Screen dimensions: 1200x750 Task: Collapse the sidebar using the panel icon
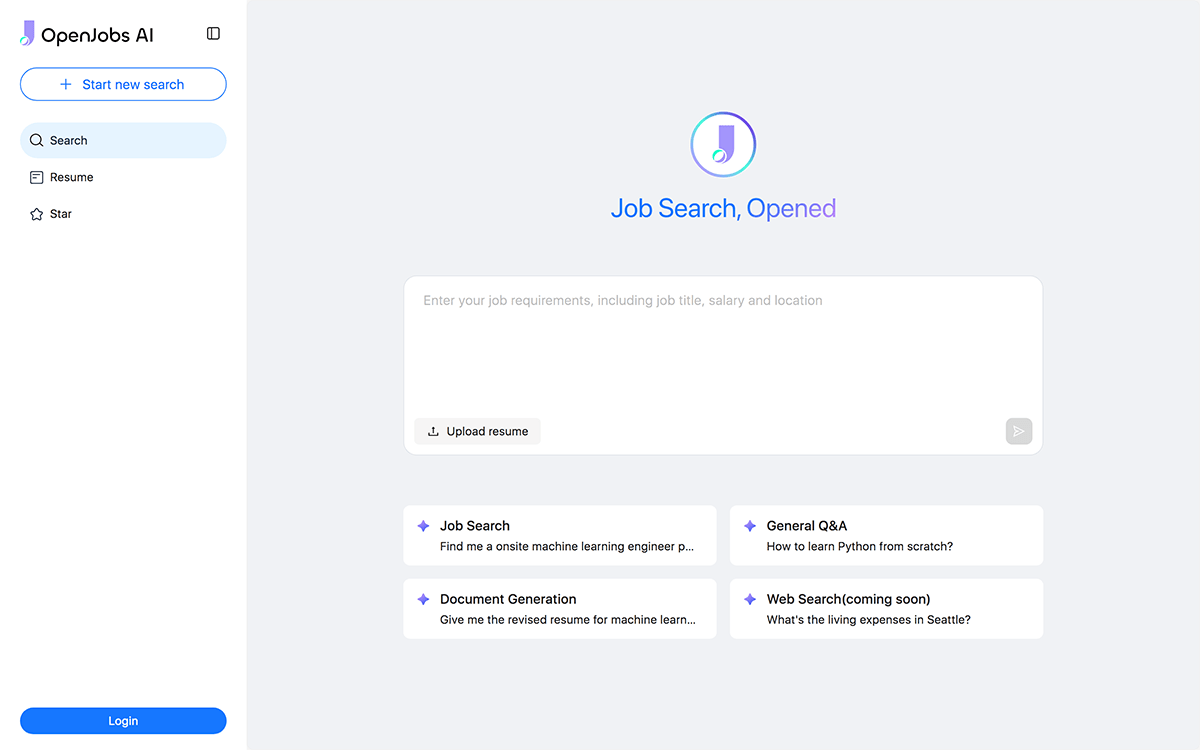213,33
